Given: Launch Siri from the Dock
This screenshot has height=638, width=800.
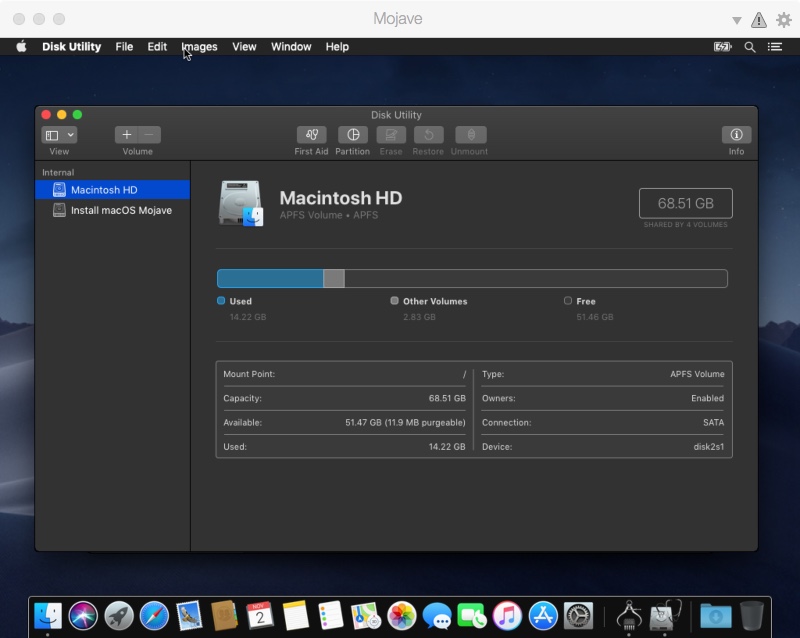Looking at the screenshot, I should pyautogui.click(x=83, y=616).
